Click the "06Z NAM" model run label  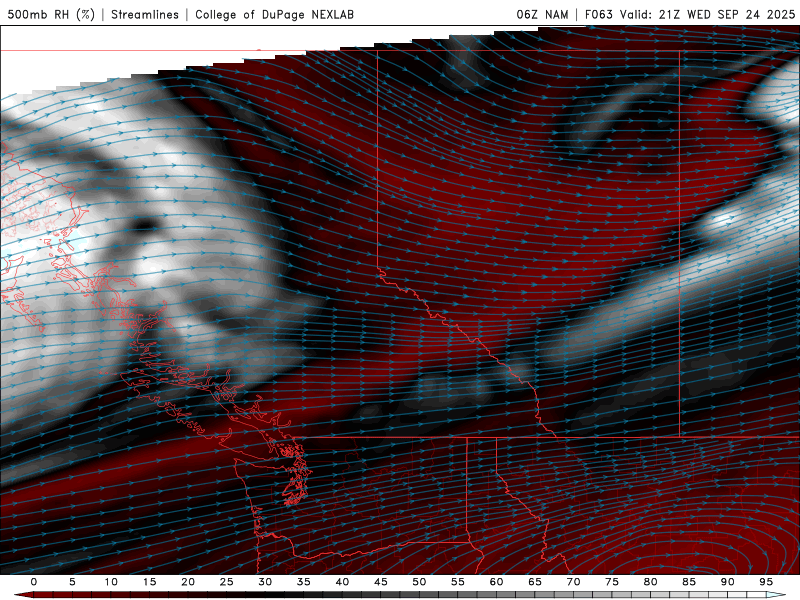pos(542,14)
